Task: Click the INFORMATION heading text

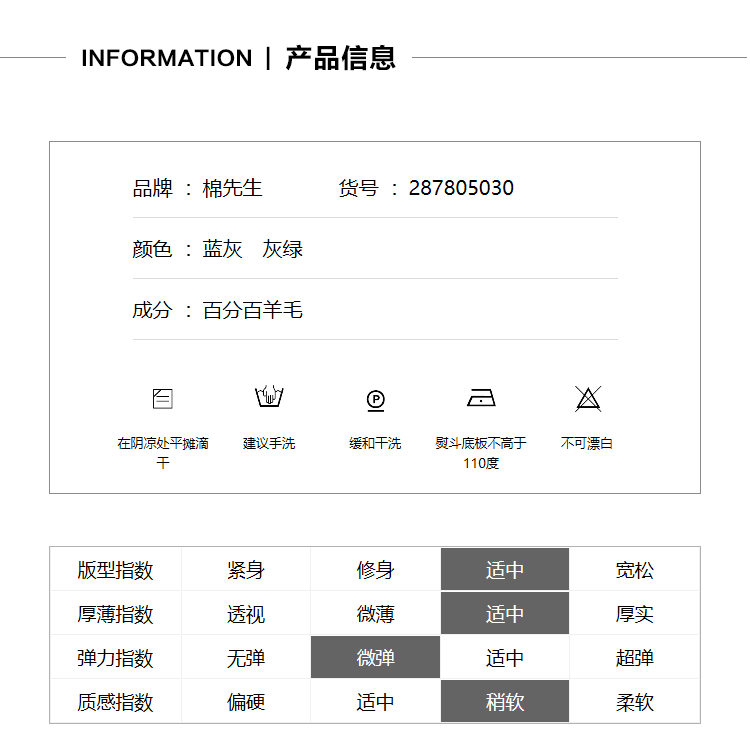Action: click(x=166, y=58)
